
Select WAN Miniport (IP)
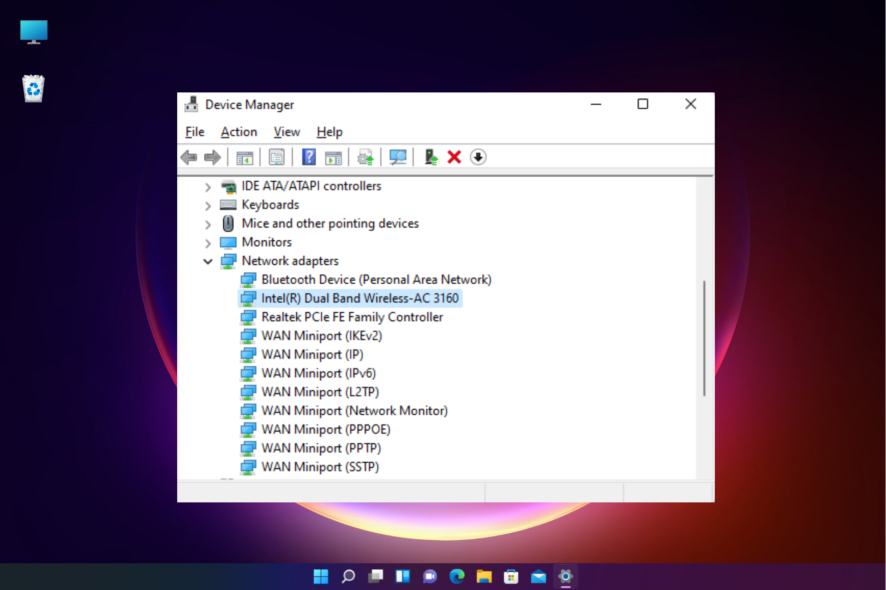click(312, 354)
